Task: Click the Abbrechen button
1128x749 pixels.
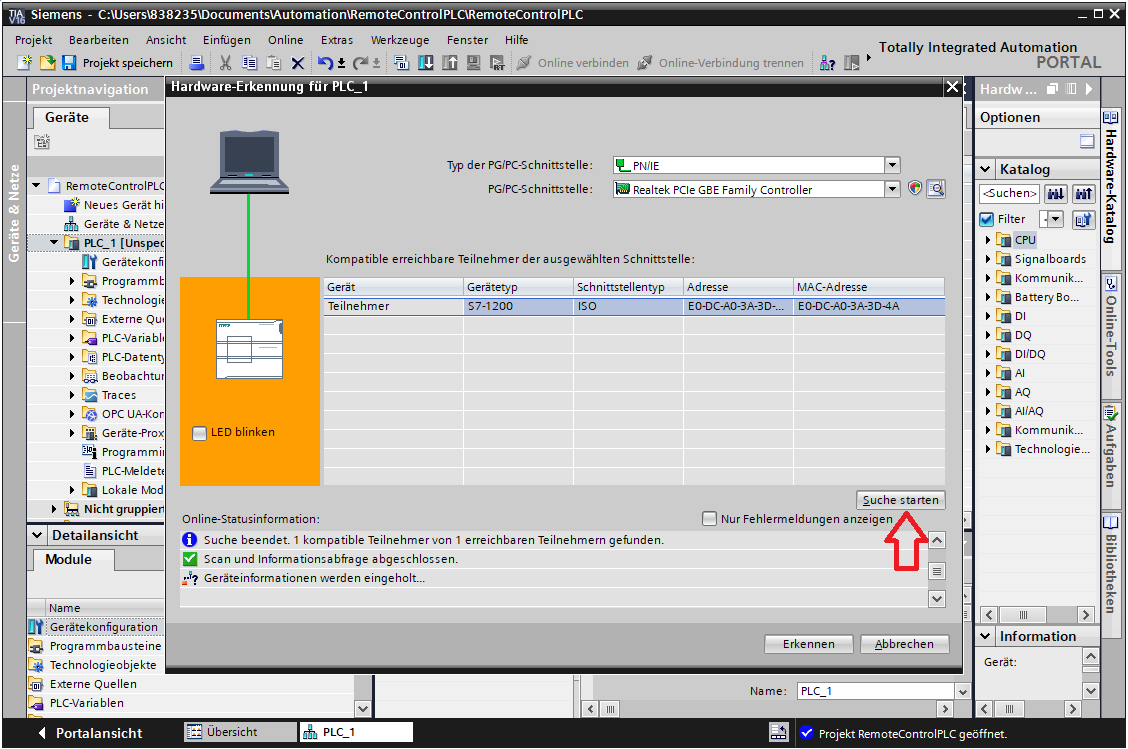Action: click(904, 644)
